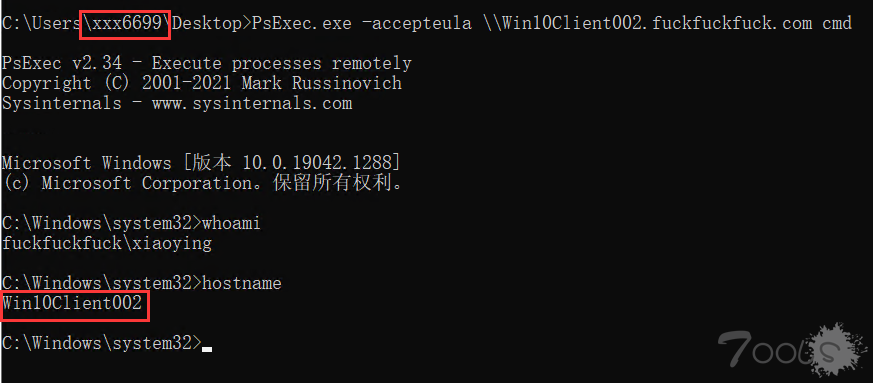Click the hostname command
This screenshot has height=383, width=873.
pyautogui.click(x=242, y=283)
